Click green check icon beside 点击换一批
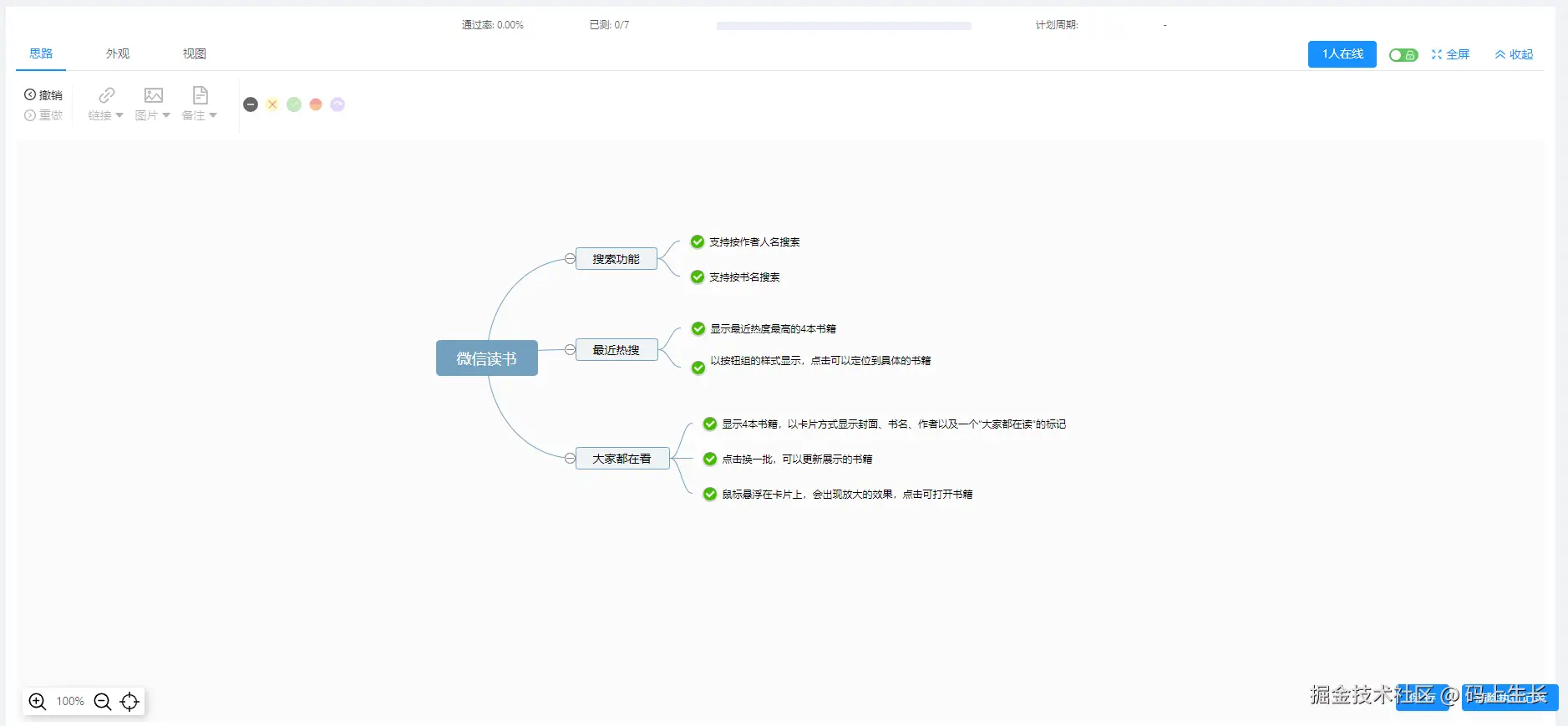The image size is (1568, 726). coord(710,459)
